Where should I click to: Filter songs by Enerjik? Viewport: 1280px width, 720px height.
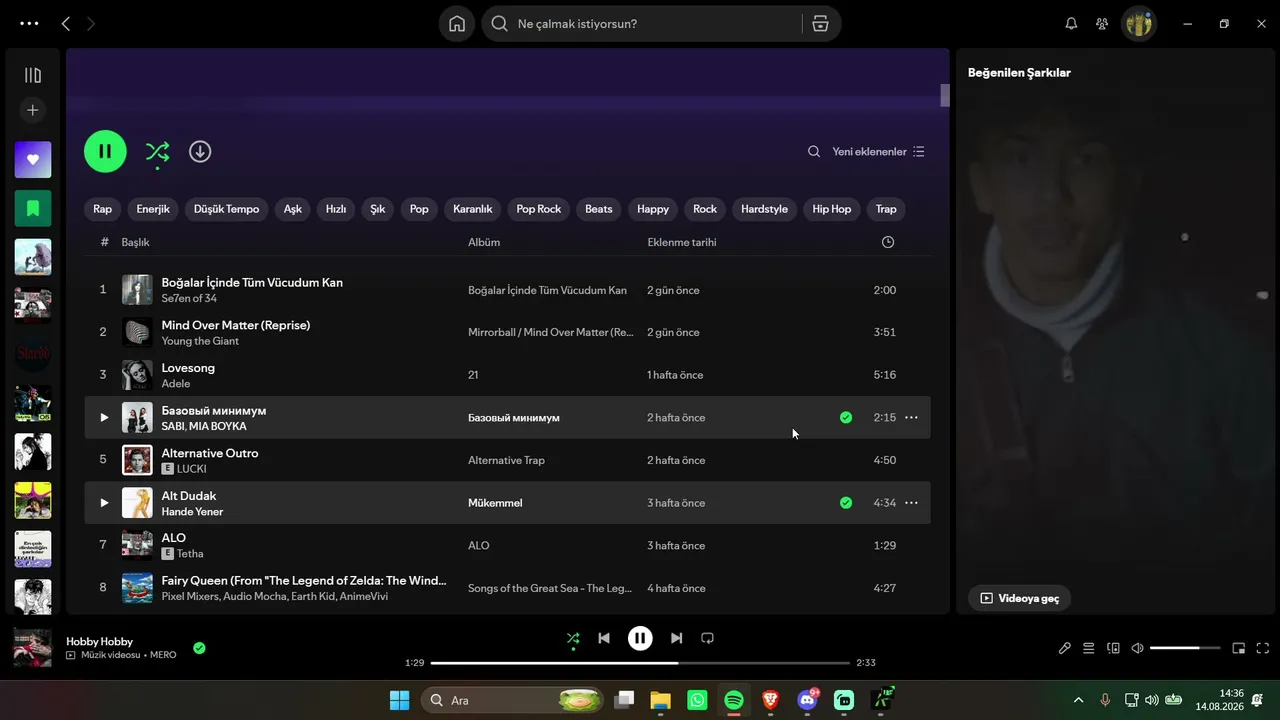coord(153,209)
